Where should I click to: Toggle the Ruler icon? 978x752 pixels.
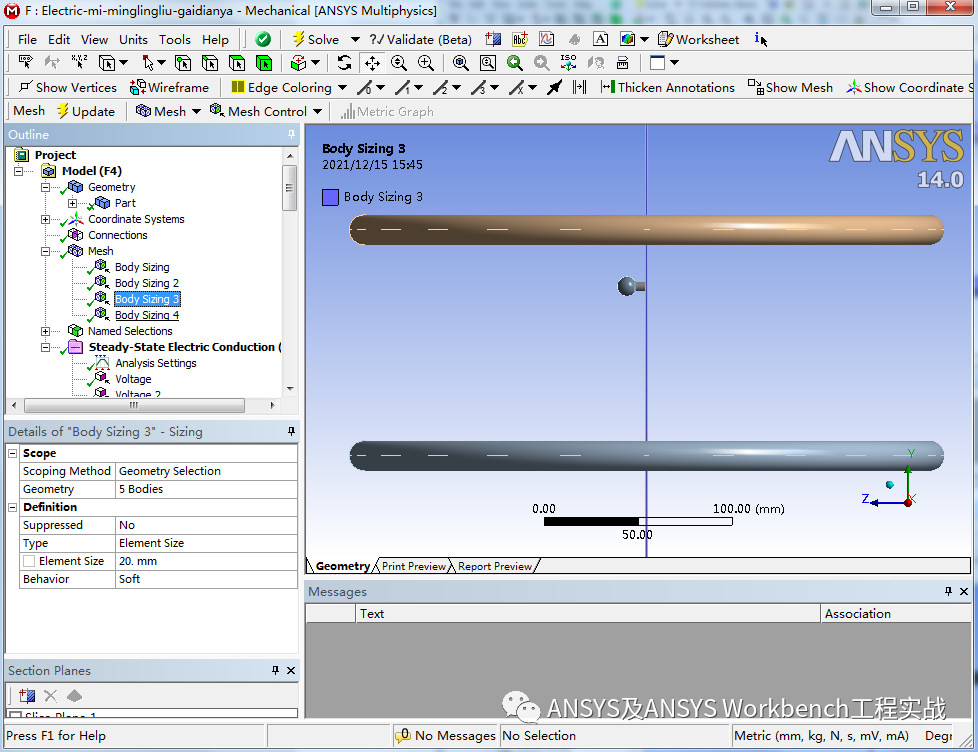click(622, 62)
